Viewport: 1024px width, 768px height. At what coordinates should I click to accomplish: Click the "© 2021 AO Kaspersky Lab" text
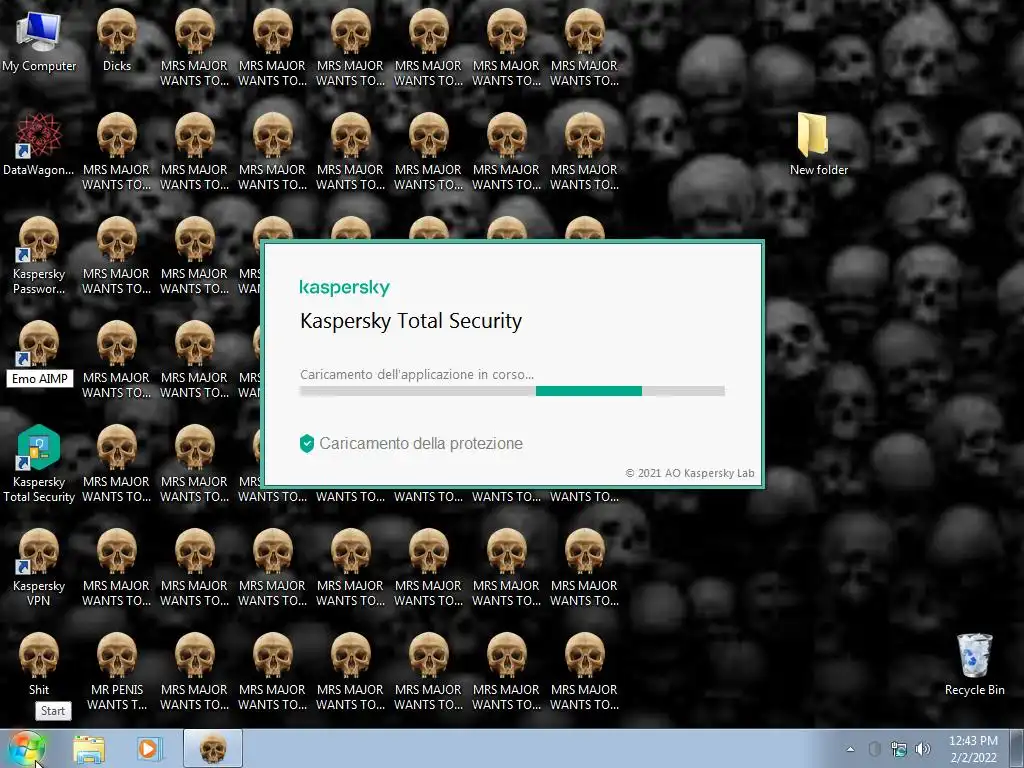tap(690, 473)
